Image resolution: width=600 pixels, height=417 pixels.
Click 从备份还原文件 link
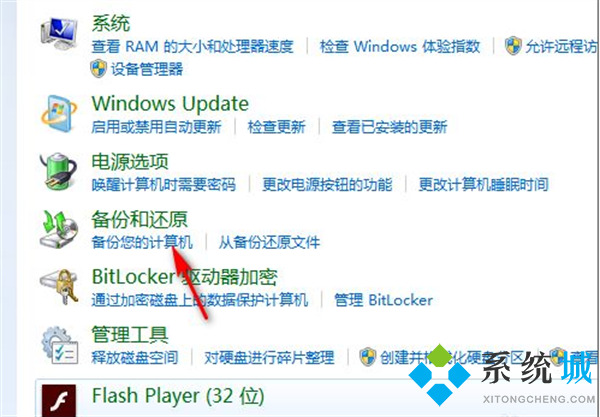pyautogui.click(x=269, y=242)
